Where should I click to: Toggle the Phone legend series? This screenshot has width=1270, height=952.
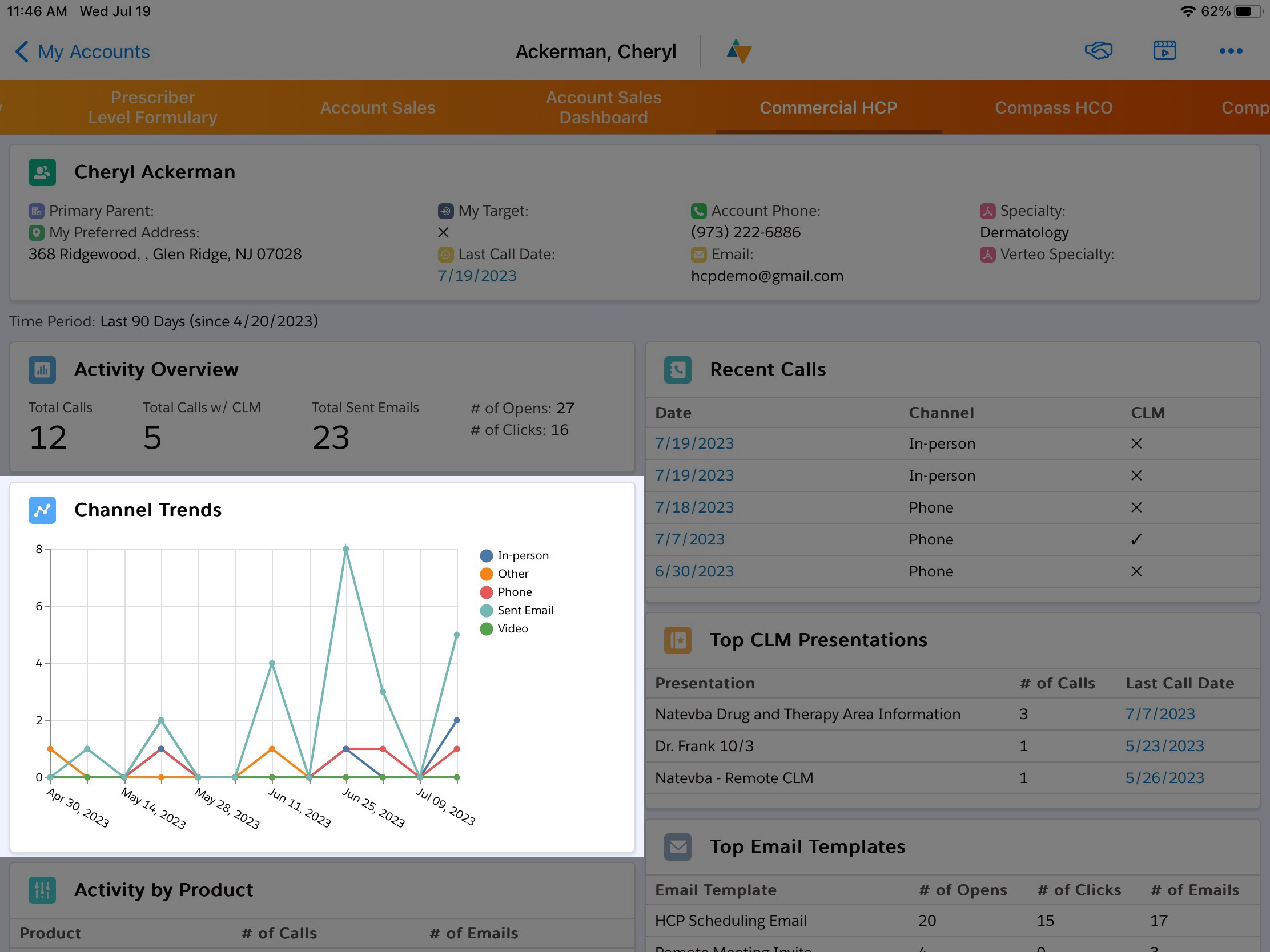[x=515, y=592]
